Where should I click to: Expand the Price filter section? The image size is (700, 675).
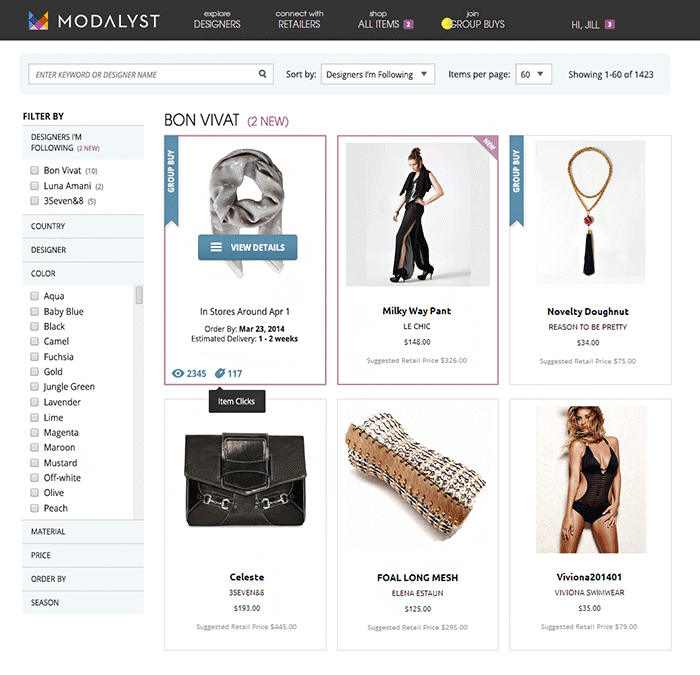(x=83, y=555)
